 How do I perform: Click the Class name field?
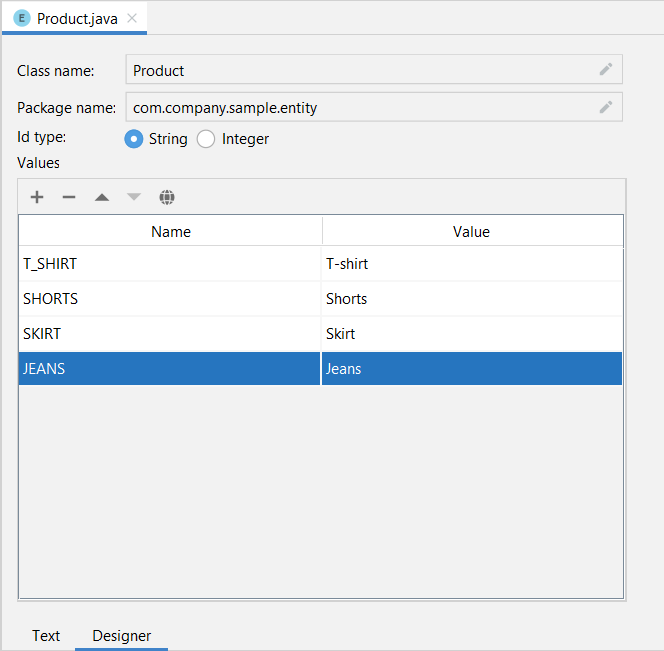[x=374, y=69]
